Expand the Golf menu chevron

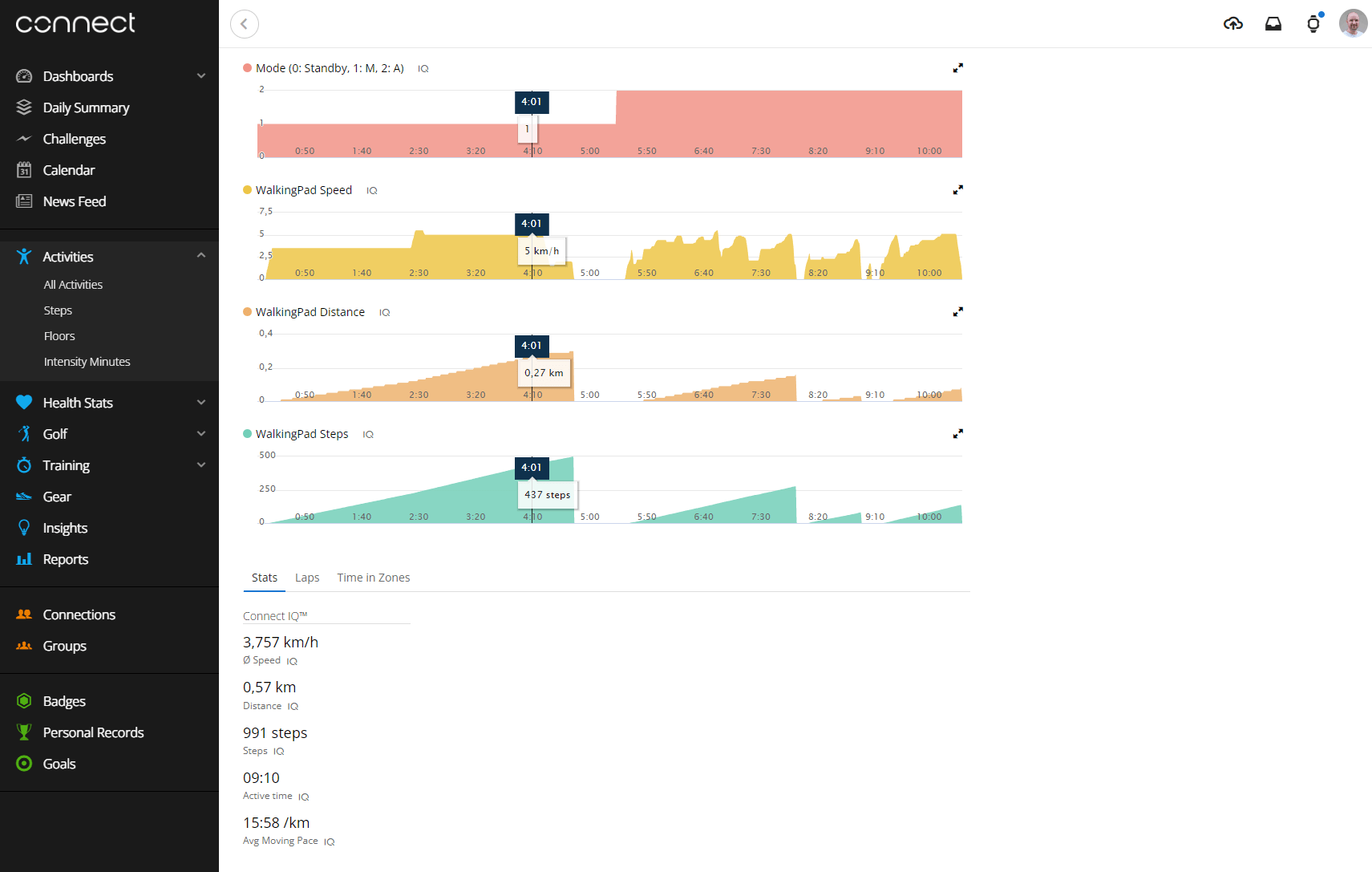(x=201, y=434)
